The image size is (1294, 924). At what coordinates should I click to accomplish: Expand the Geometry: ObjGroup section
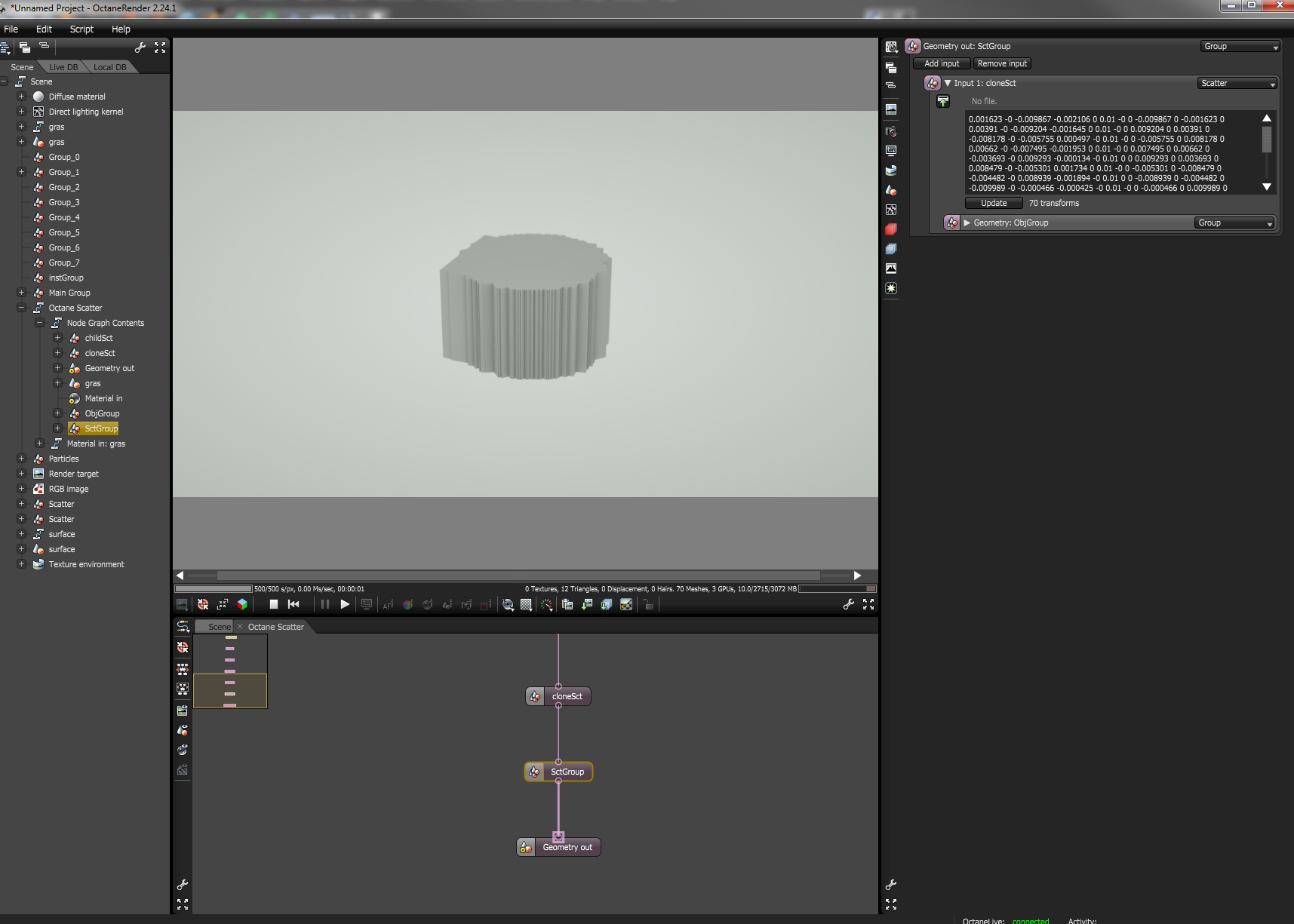[x=967, y=223]
